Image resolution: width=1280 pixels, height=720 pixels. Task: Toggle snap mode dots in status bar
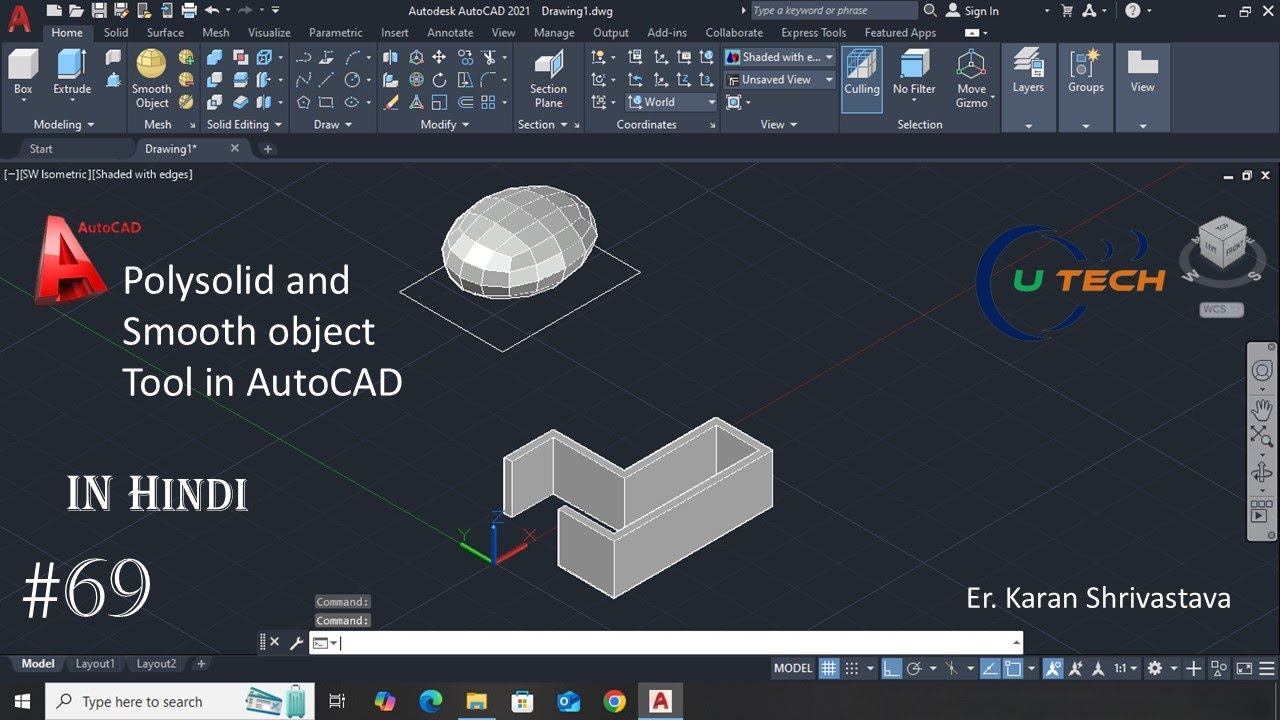click(x=852, y=668)
